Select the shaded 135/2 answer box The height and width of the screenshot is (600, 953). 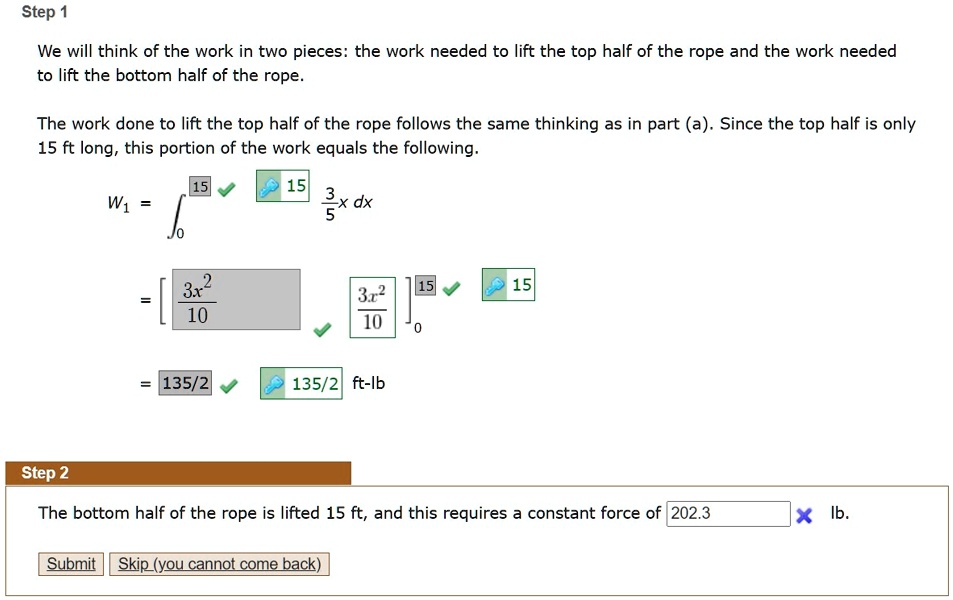[x=184, y=383]
